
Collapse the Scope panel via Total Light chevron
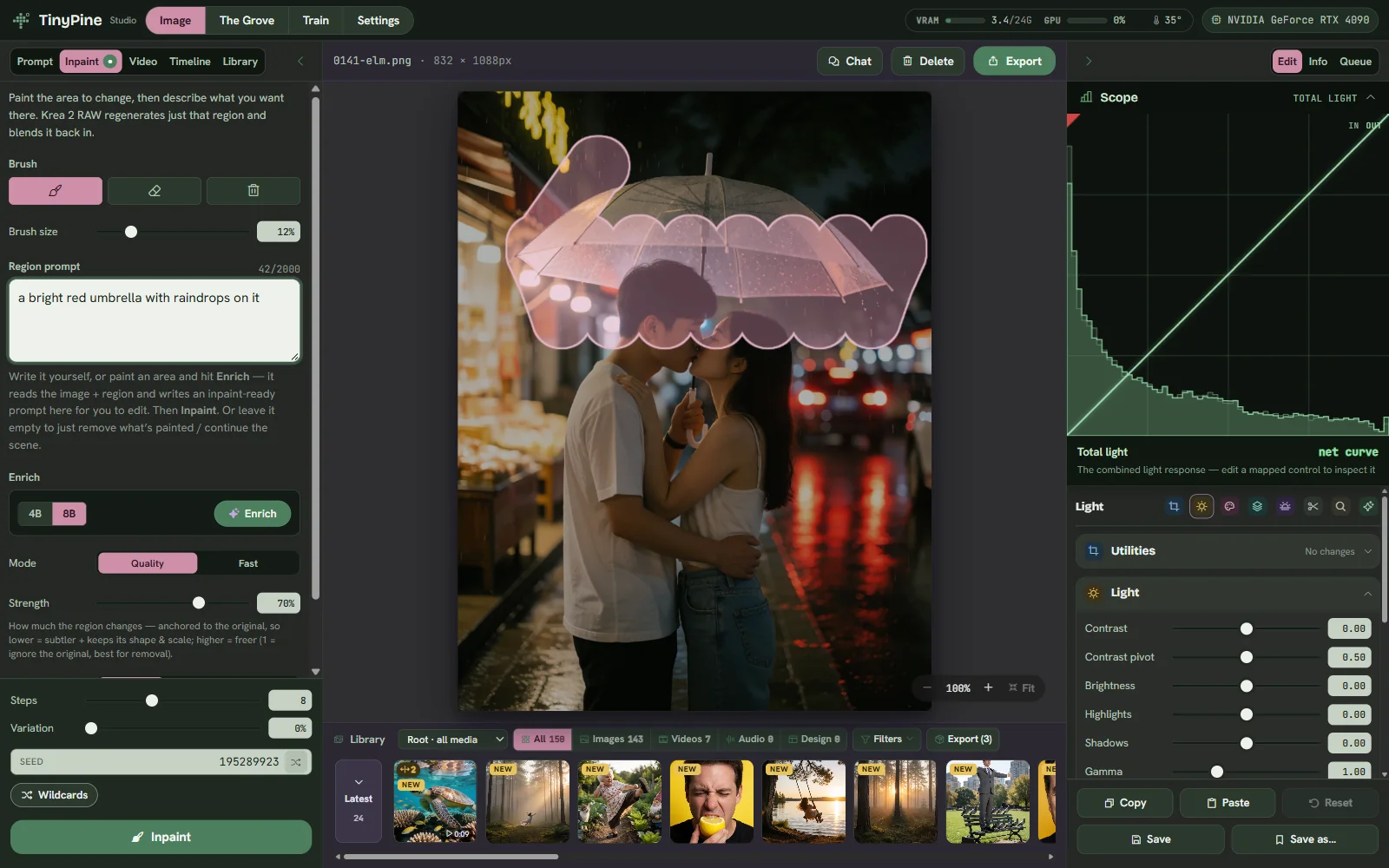[1371, 98]
